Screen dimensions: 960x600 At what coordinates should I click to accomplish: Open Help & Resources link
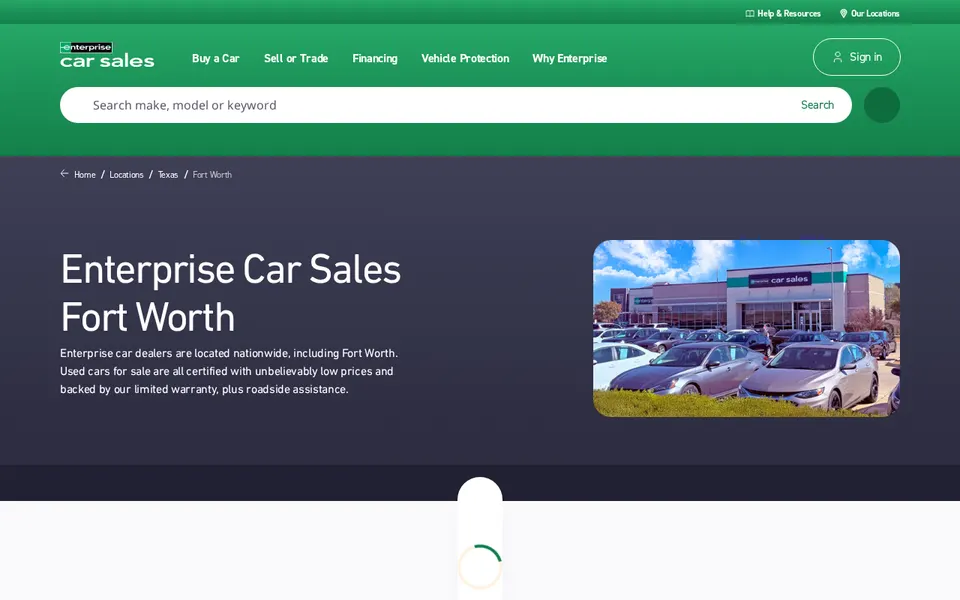783,13
